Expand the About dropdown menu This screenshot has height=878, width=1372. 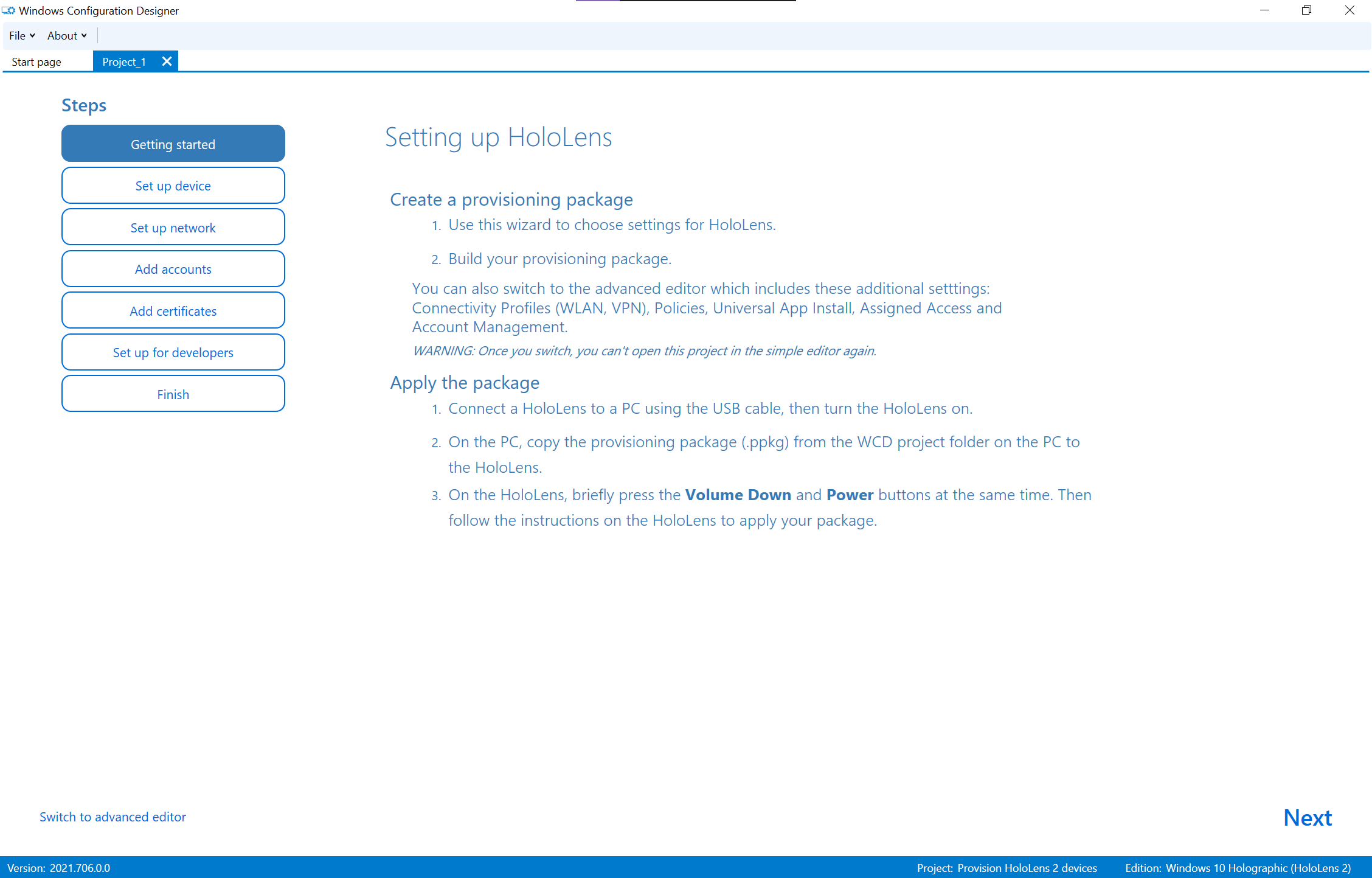tap(64, 35)
